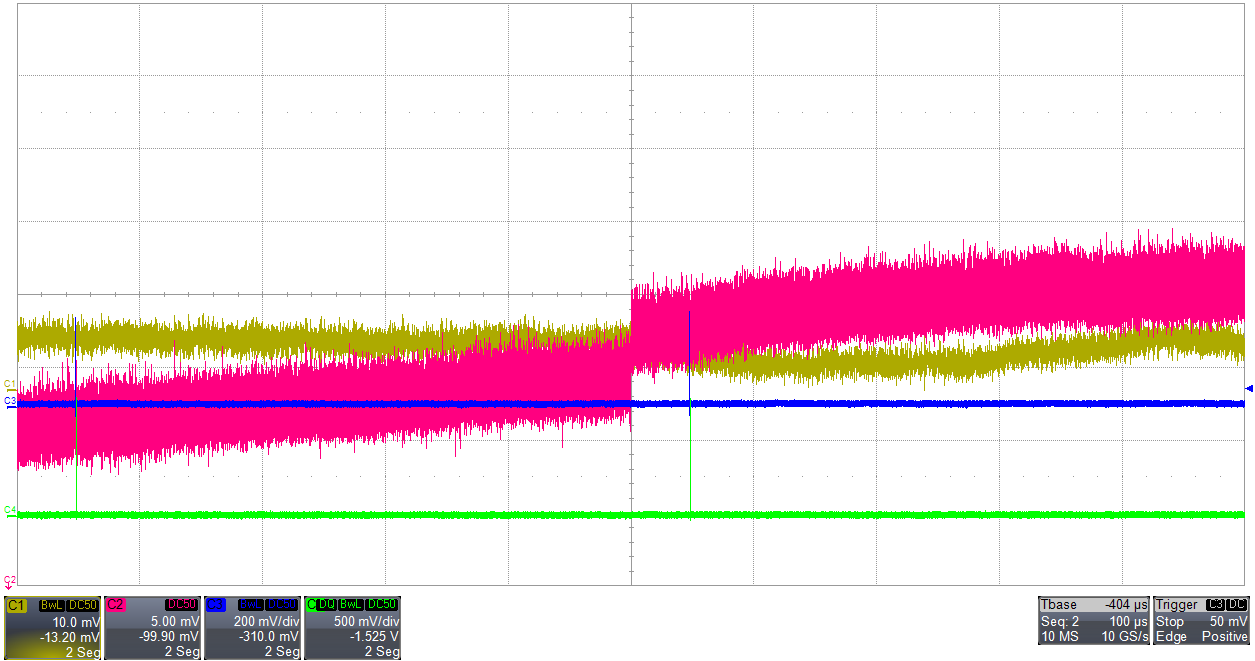
Task: Click the 100 µs time per division value
Action: point(1129,622)
